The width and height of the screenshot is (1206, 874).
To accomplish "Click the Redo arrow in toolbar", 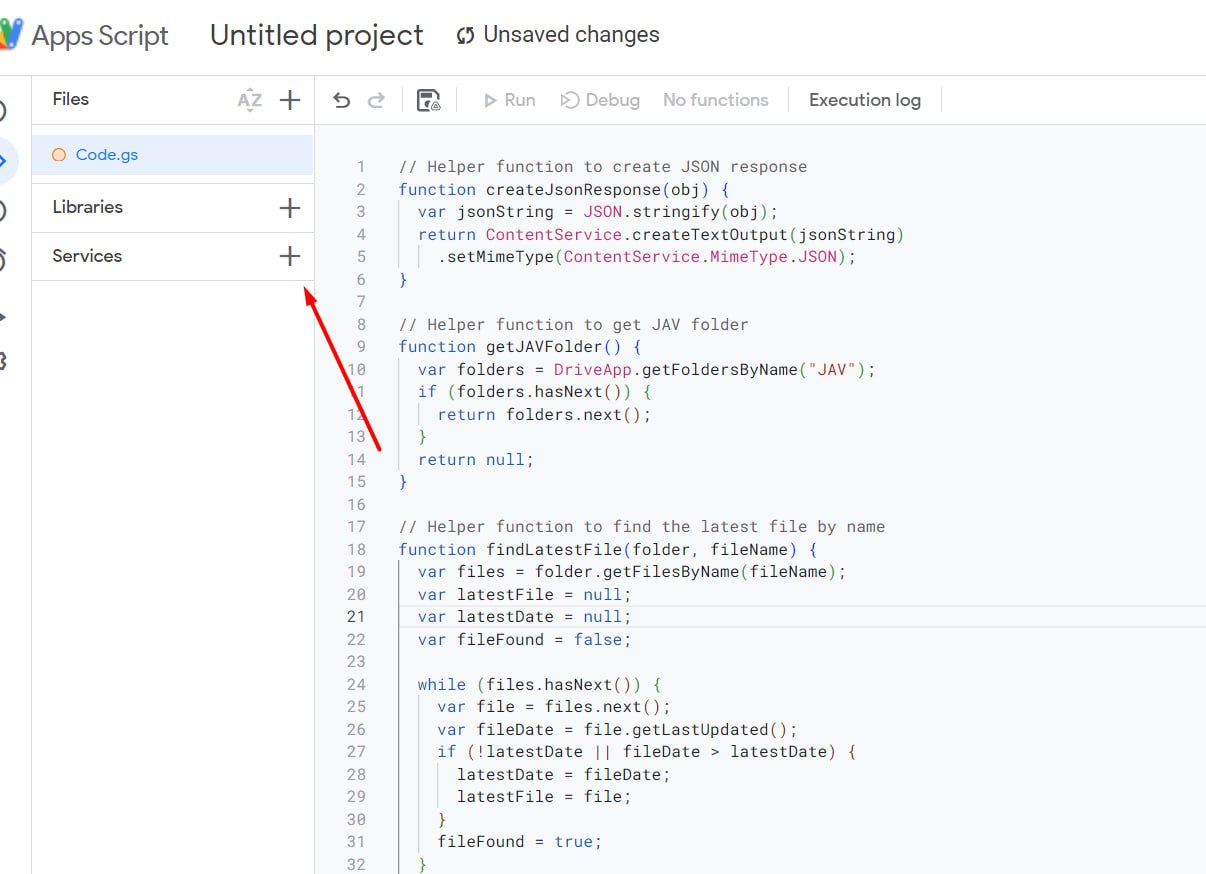I will click(376, 100).
